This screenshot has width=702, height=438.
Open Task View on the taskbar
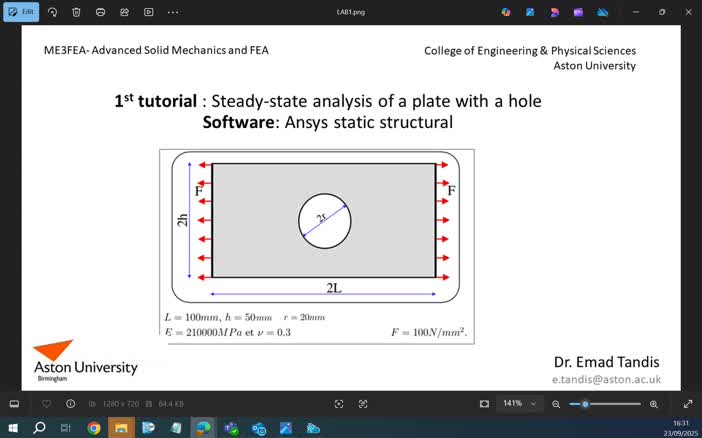click(x=66, y=428)
